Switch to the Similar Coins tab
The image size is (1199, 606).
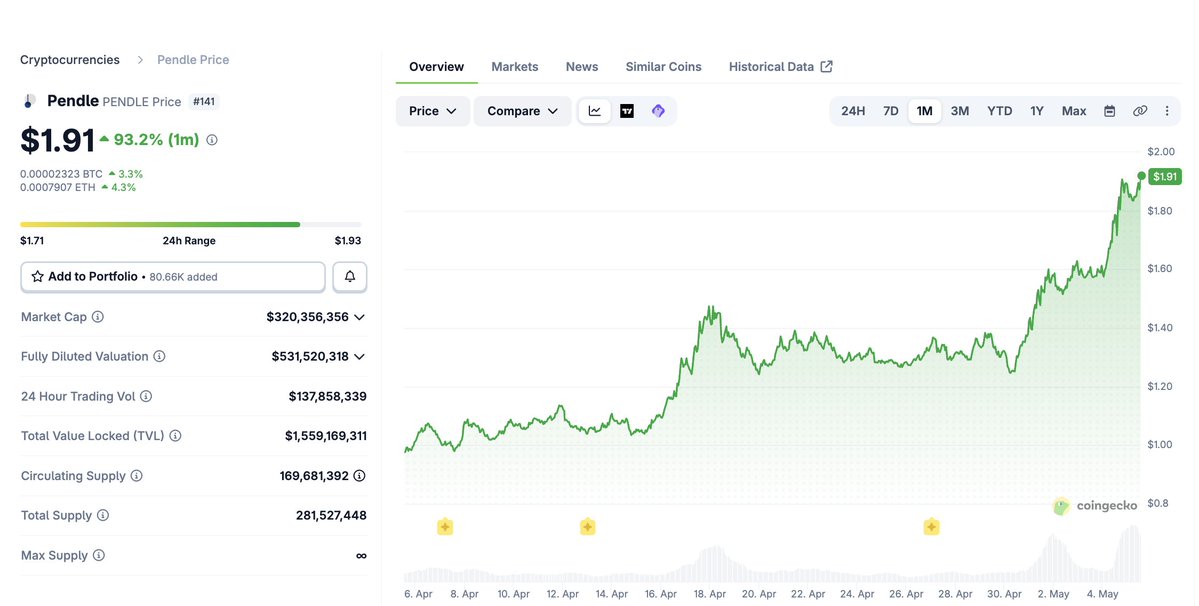[x=664, y=66]
